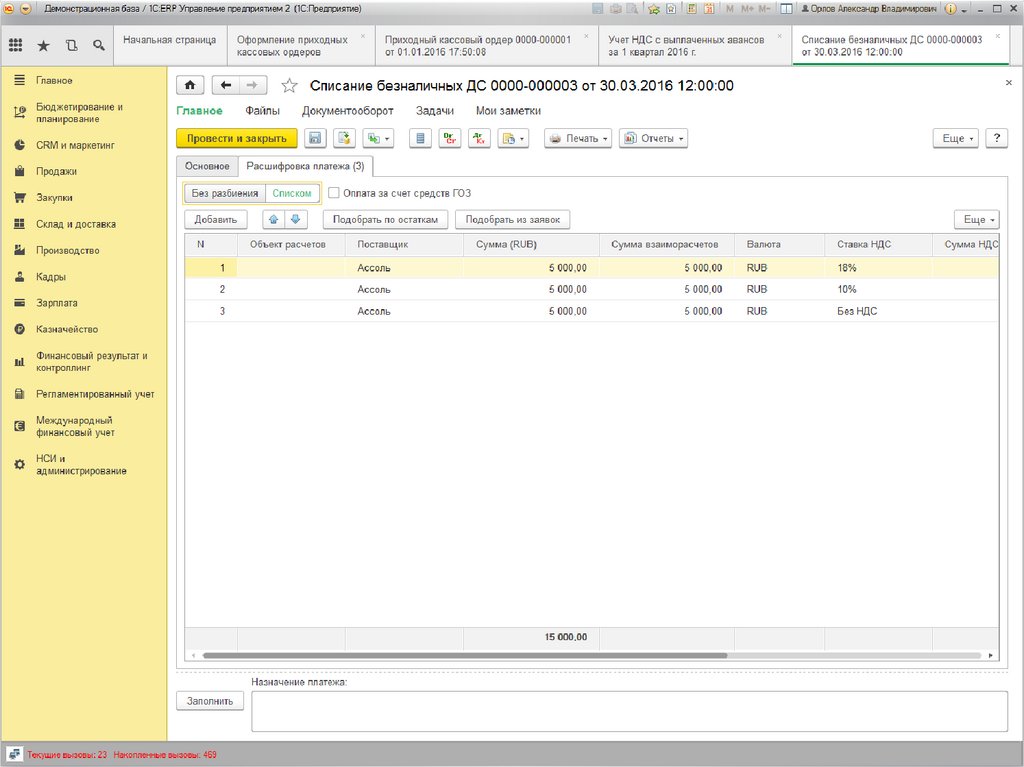Open the Отчеты dropdown menu

point(653,139)
